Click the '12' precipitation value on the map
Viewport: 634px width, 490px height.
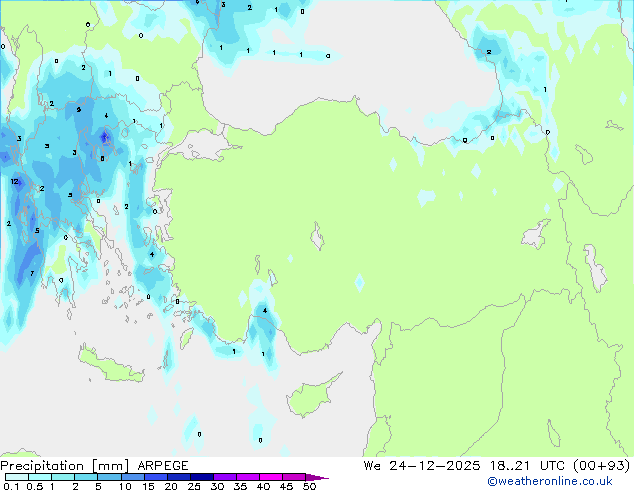[x=15, y=181]
